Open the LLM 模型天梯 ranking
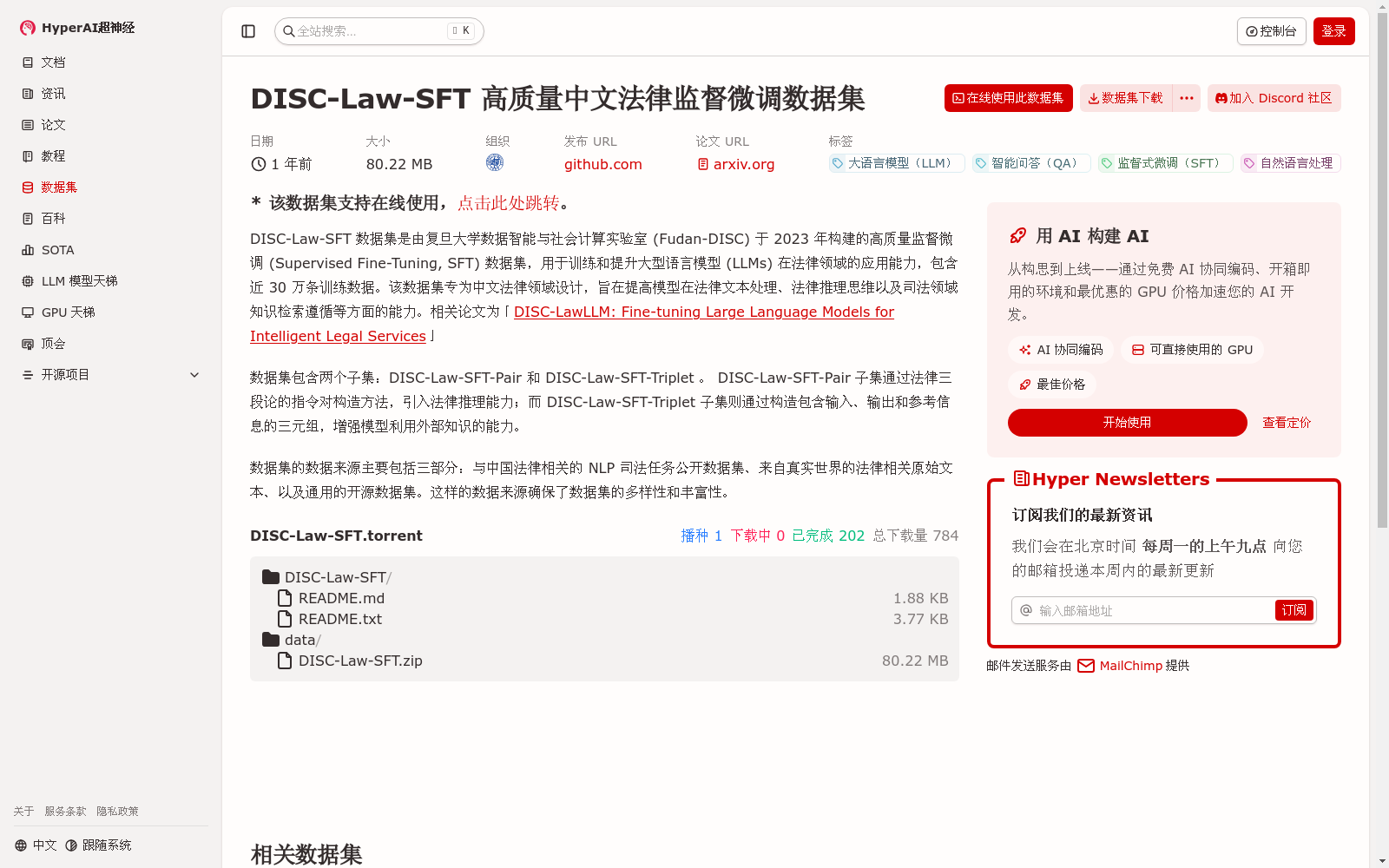Screen dimensions: 1389x868 80,280
